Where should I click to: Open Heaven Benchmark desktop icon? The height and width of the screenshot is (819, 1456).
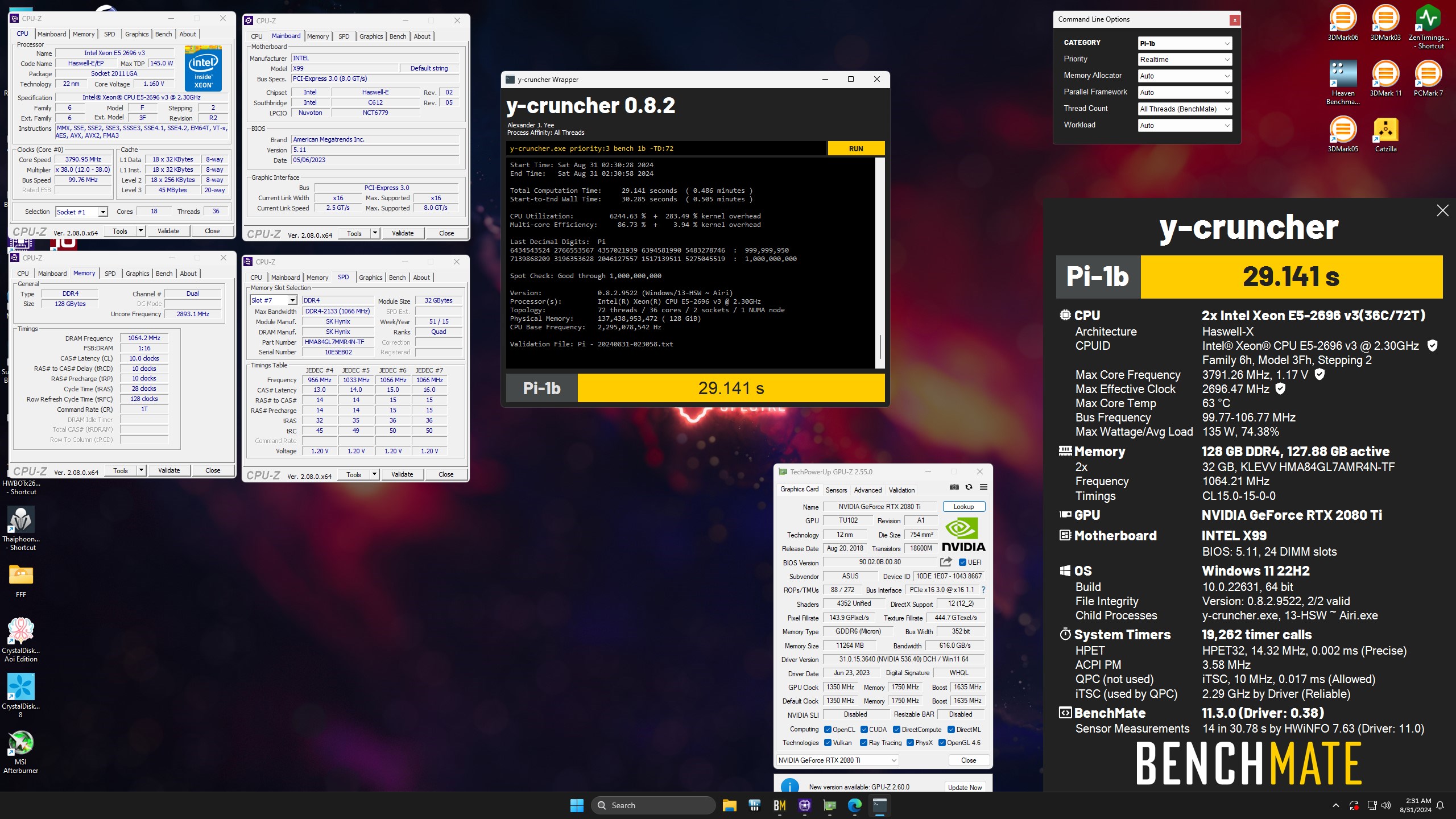[1343, 82]
